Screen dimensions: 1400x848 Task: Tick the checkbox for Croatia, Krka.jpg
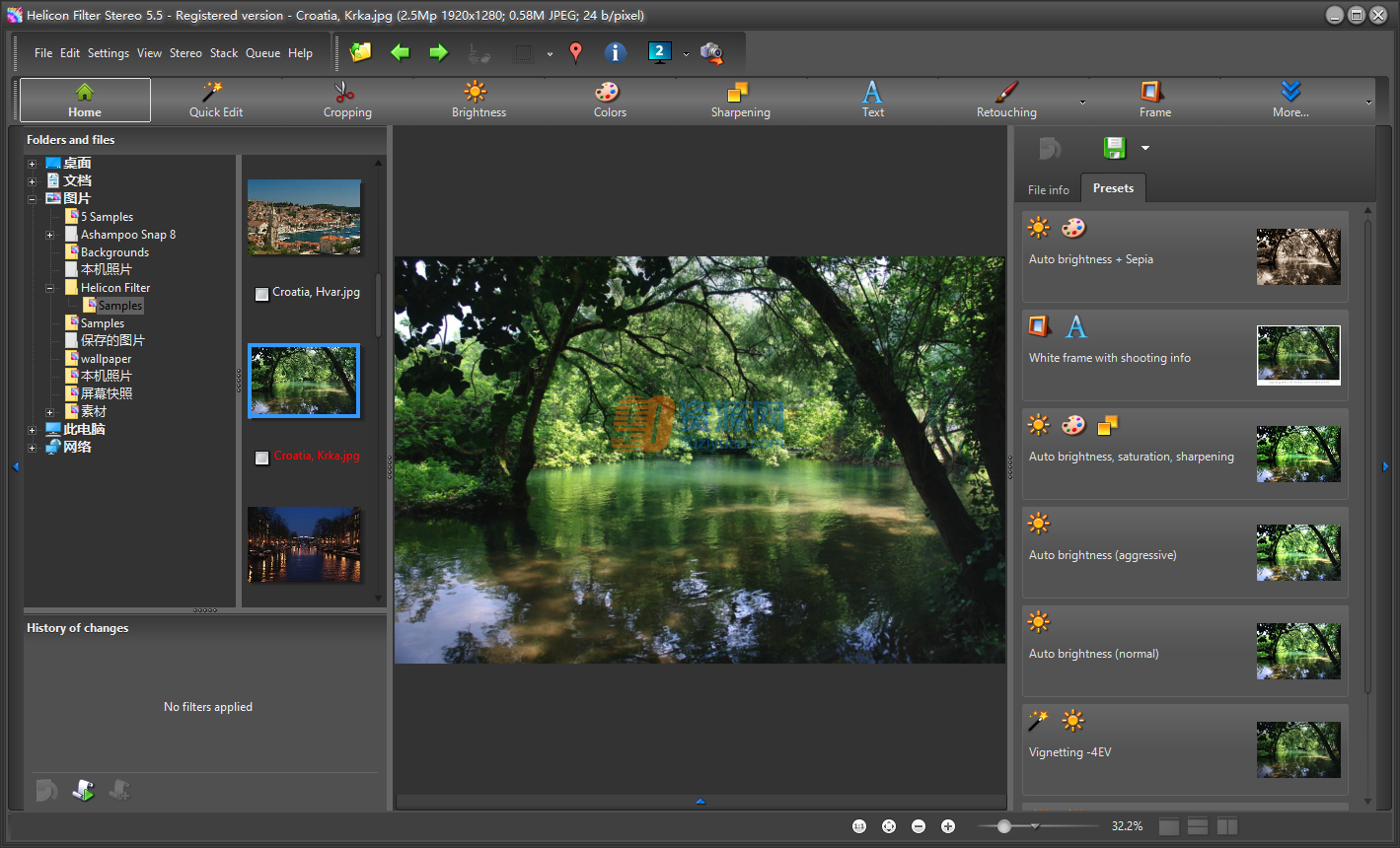point(261,458)
